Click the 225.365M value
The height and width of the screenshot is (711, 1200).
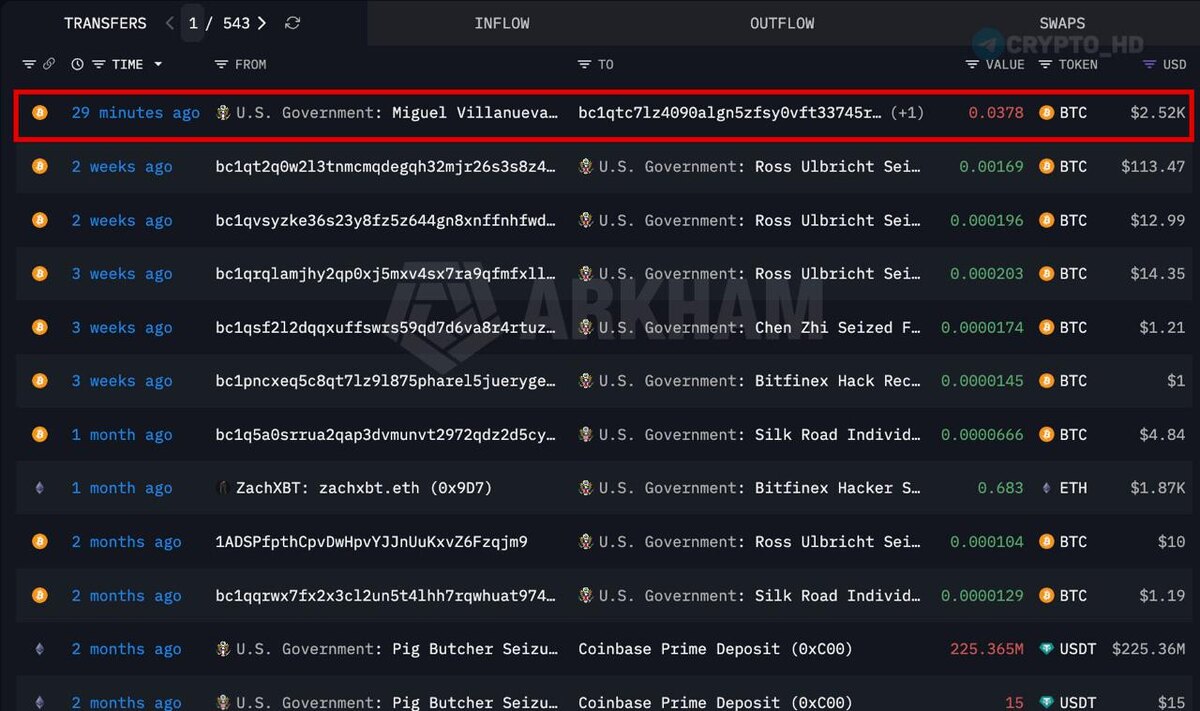(x=987, y=649)
